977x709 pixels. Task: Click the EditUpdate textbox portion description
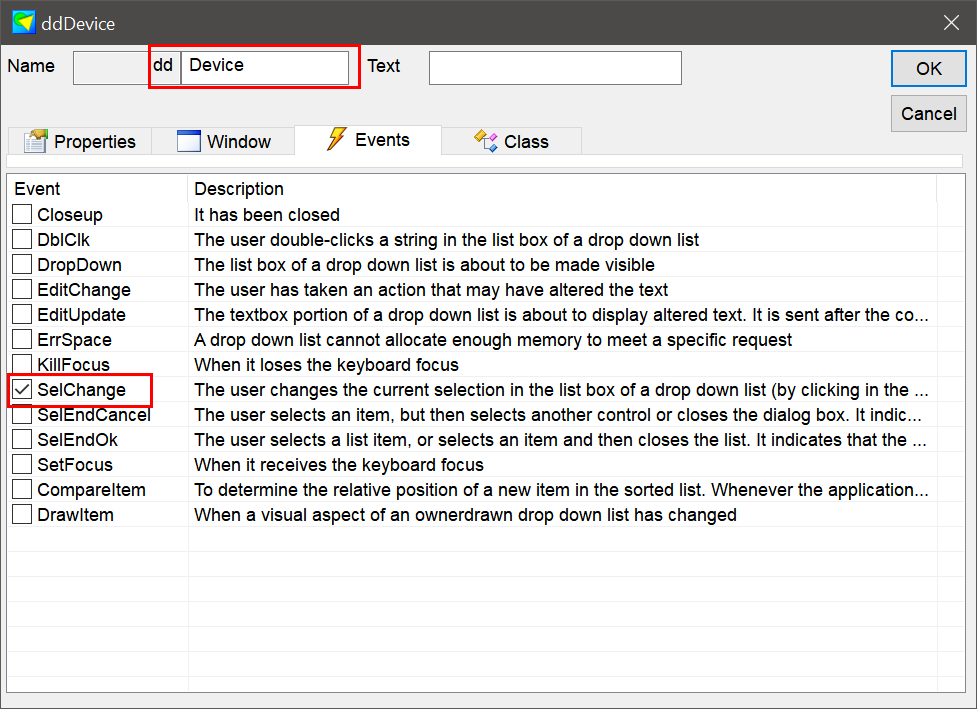coord(561,315)
